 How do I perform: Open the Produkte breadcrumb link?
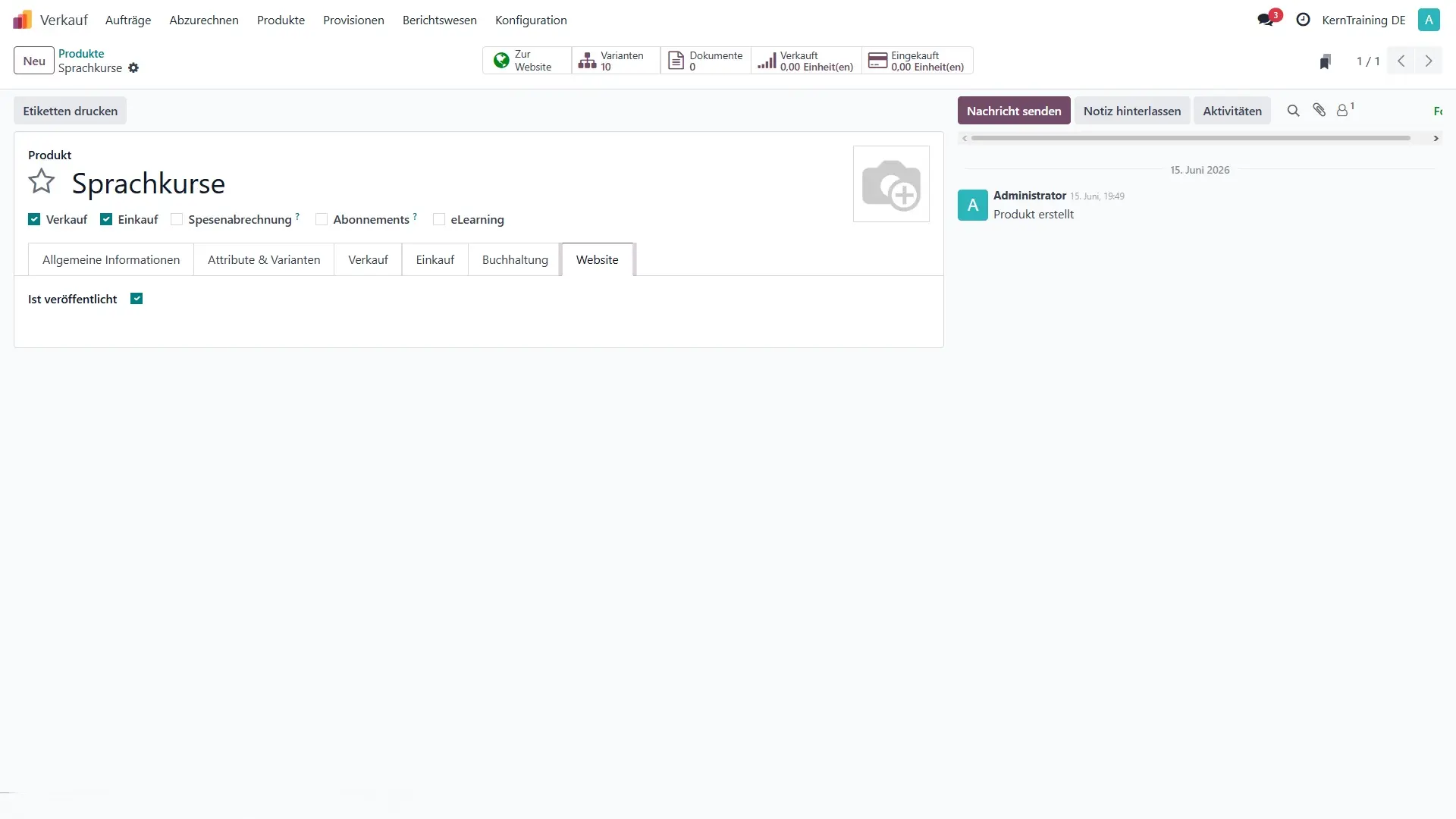coord(81,54)
